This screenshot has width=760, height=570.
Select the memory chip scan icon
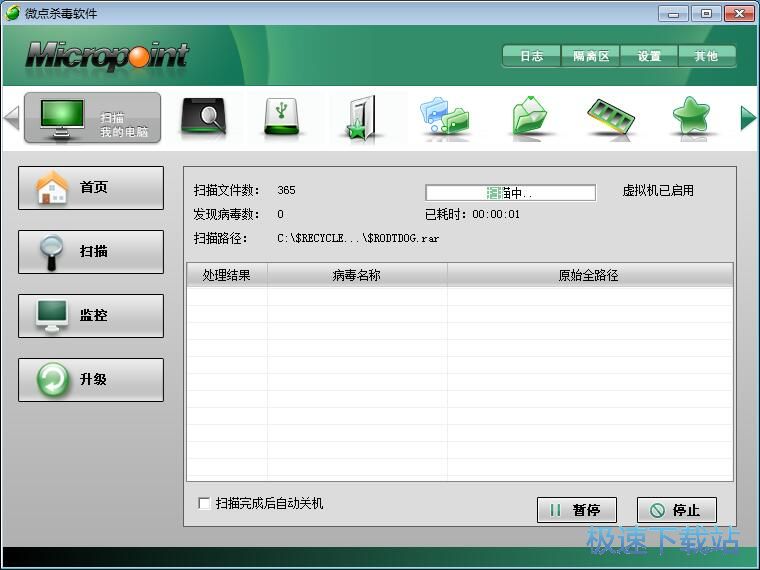pyautogui.click(x=610, y=118)
